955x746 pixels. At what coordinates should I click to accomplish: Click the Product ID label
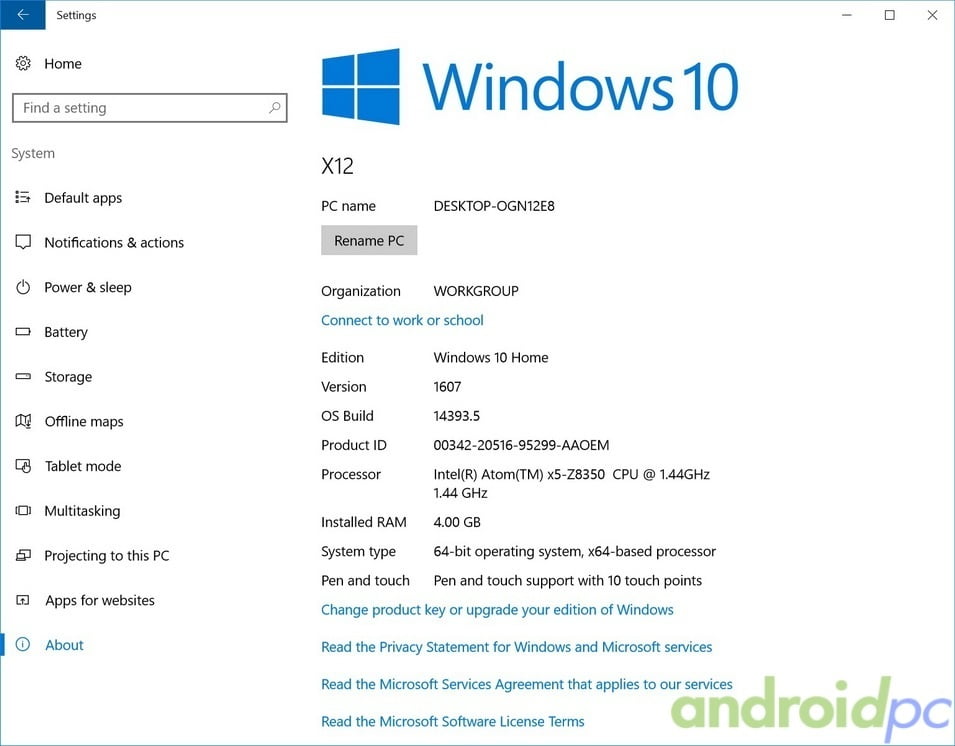[x=354, y=445]
